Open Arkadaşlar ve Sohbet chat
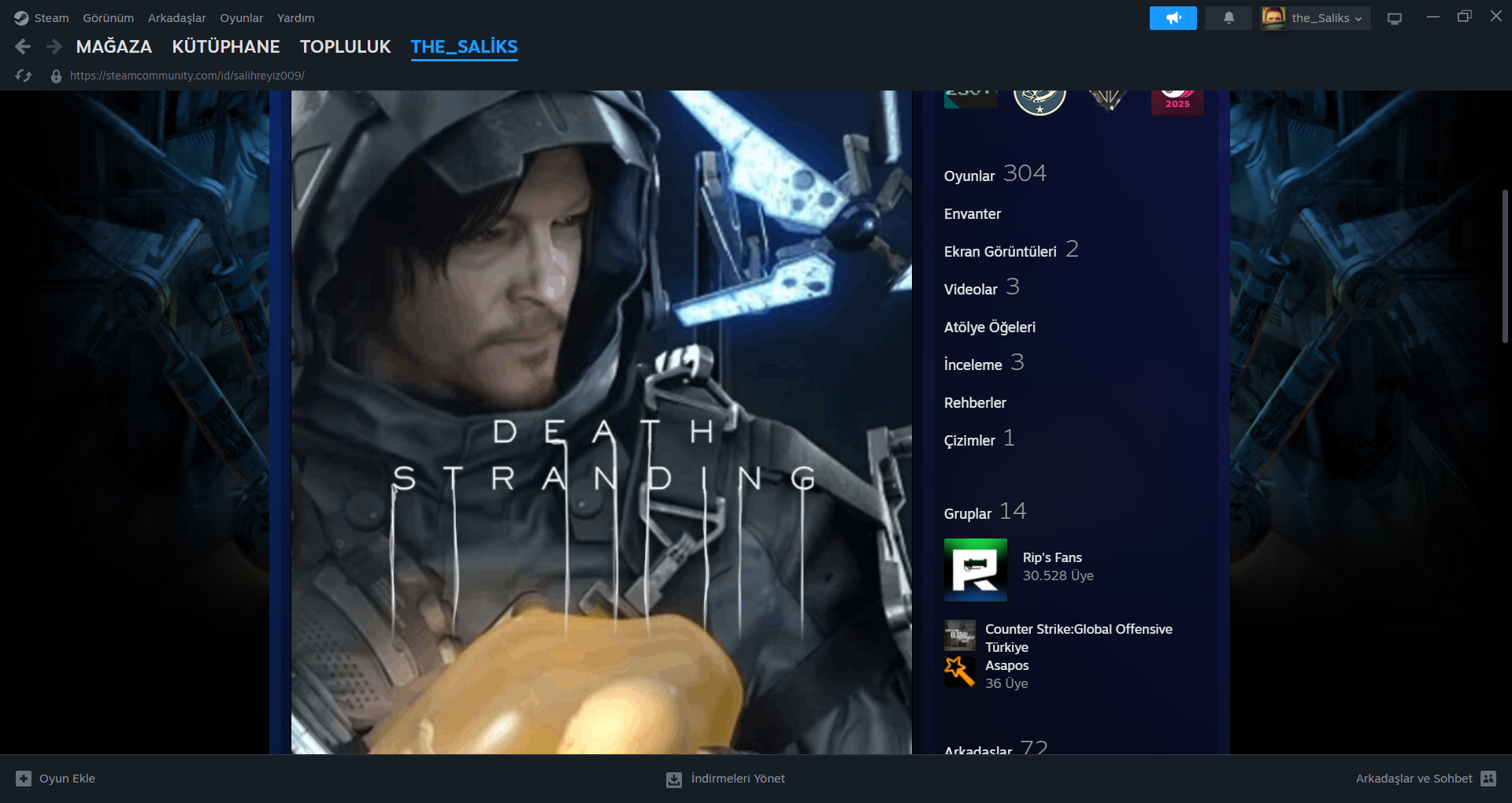Image resolution: width=1512 pixels, height=803 pixels. click(1425, 779)
